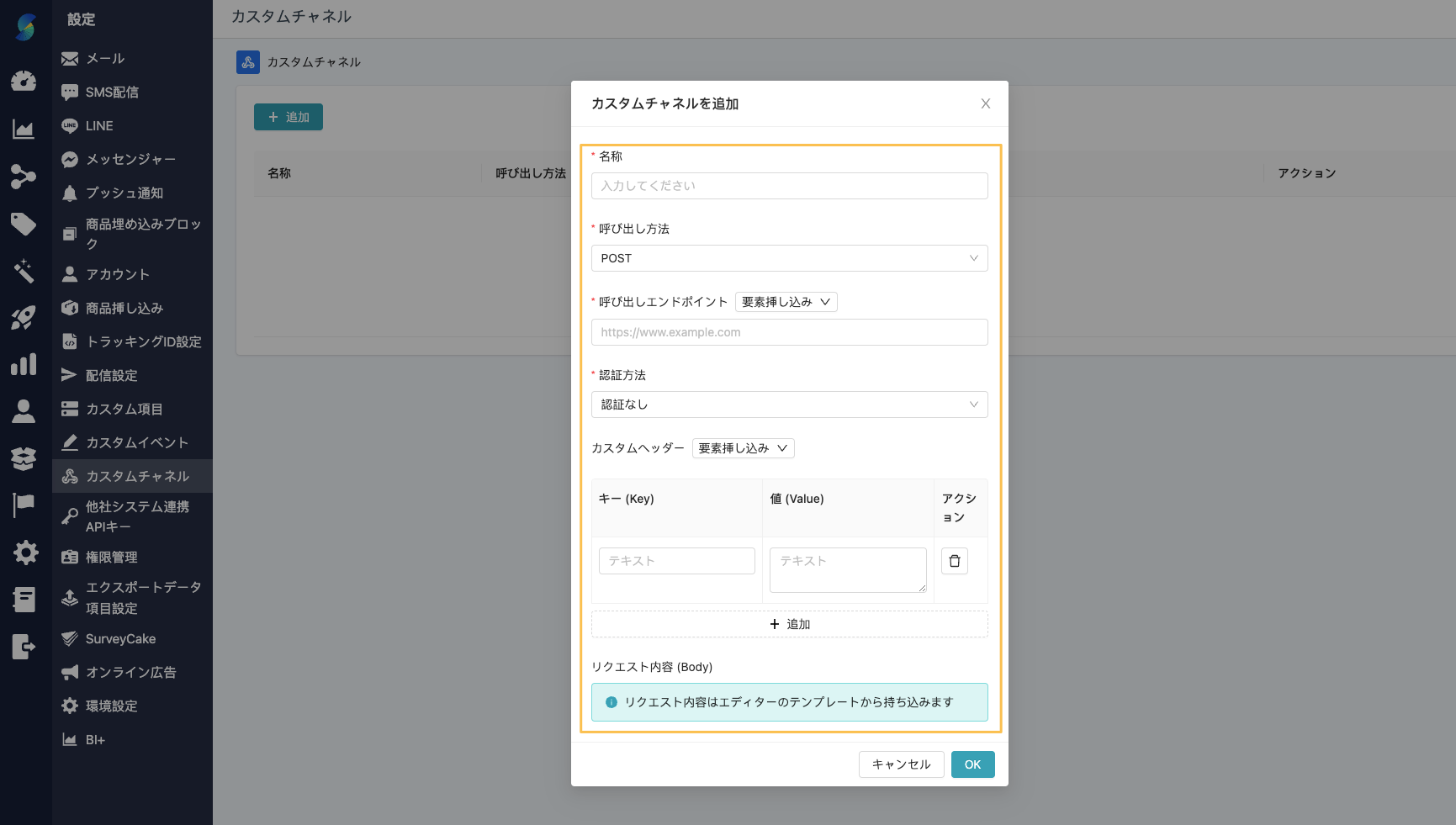Screen dimensions: 1456x825
Task: Open the 呼び出し方法 POST dropdown
Action: (789, 258)
